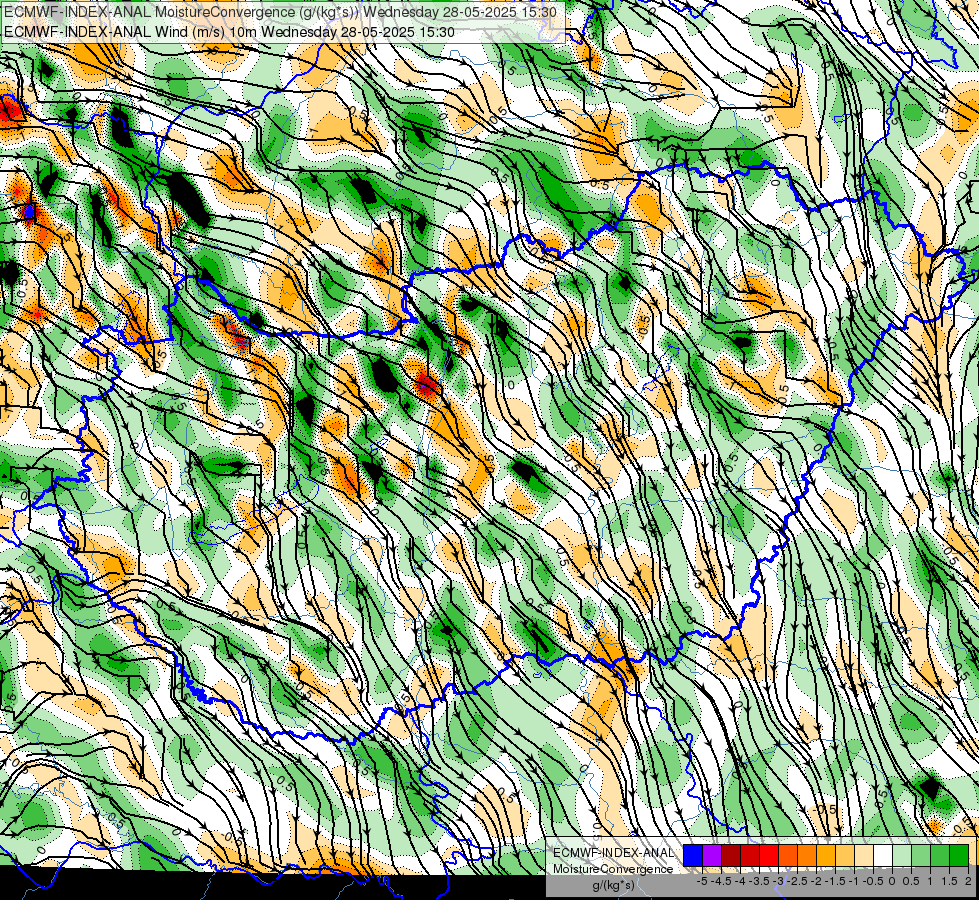Click the pale green swatch right of white

[x=902, y=856]
